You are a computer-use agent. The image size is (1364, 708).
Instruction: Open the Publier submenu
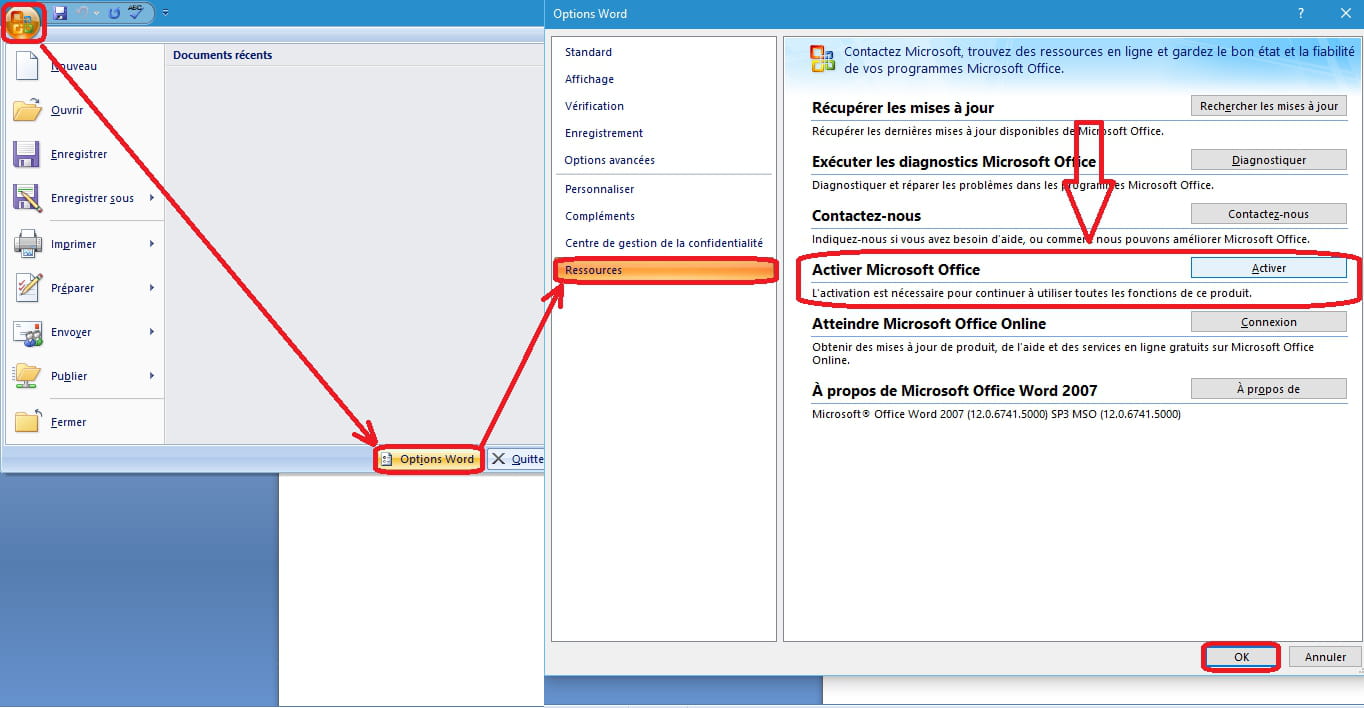(x=85, y=376)
